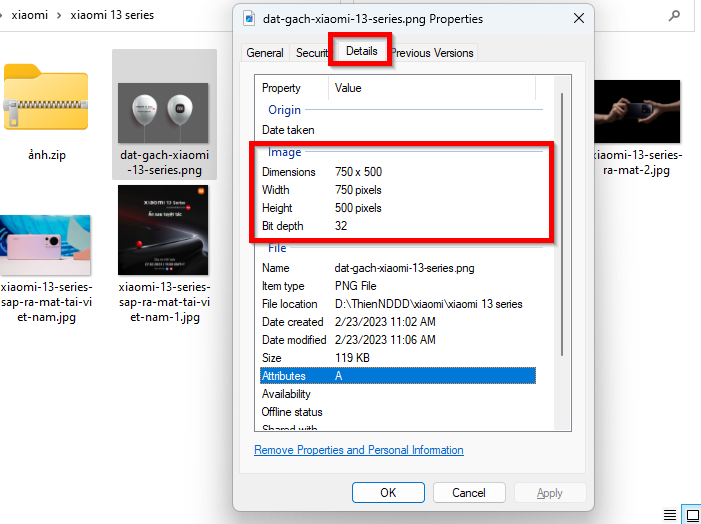Select the Item type PNG File row
The width and height of the screenshot is (701, 524).
[398, 286]
